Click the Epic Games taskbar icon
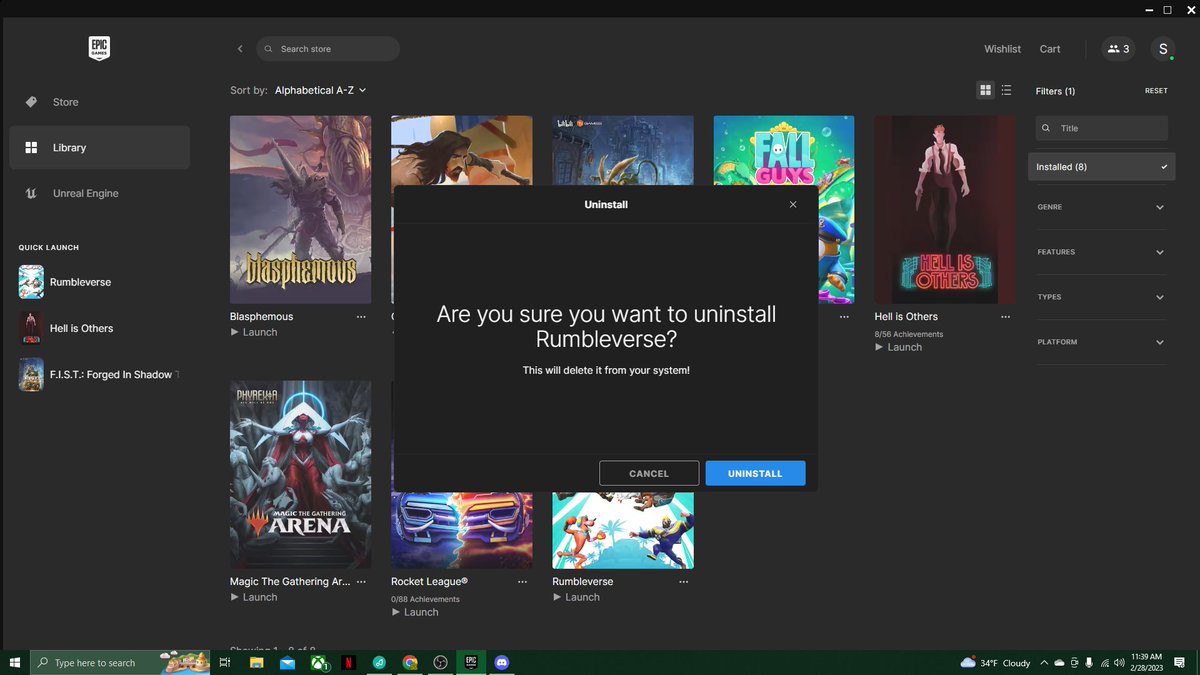Screen dimensions: 1200x675 (471, 663)
